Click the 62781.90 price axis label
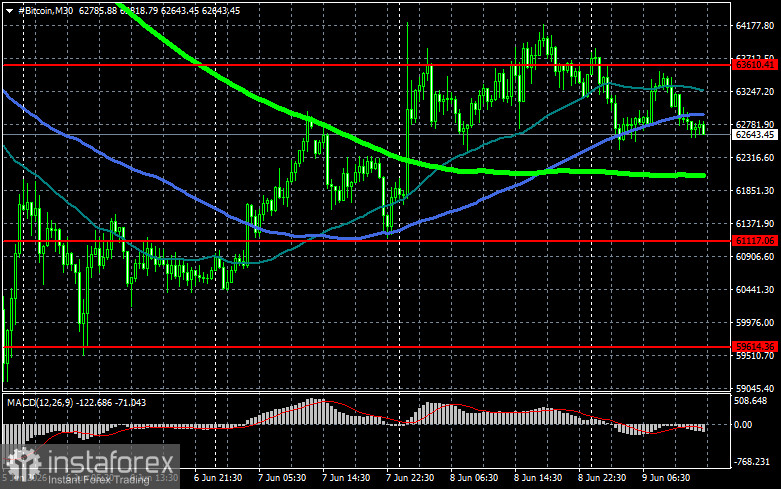Viewport: 781px width, 489px height. [755, 124]
